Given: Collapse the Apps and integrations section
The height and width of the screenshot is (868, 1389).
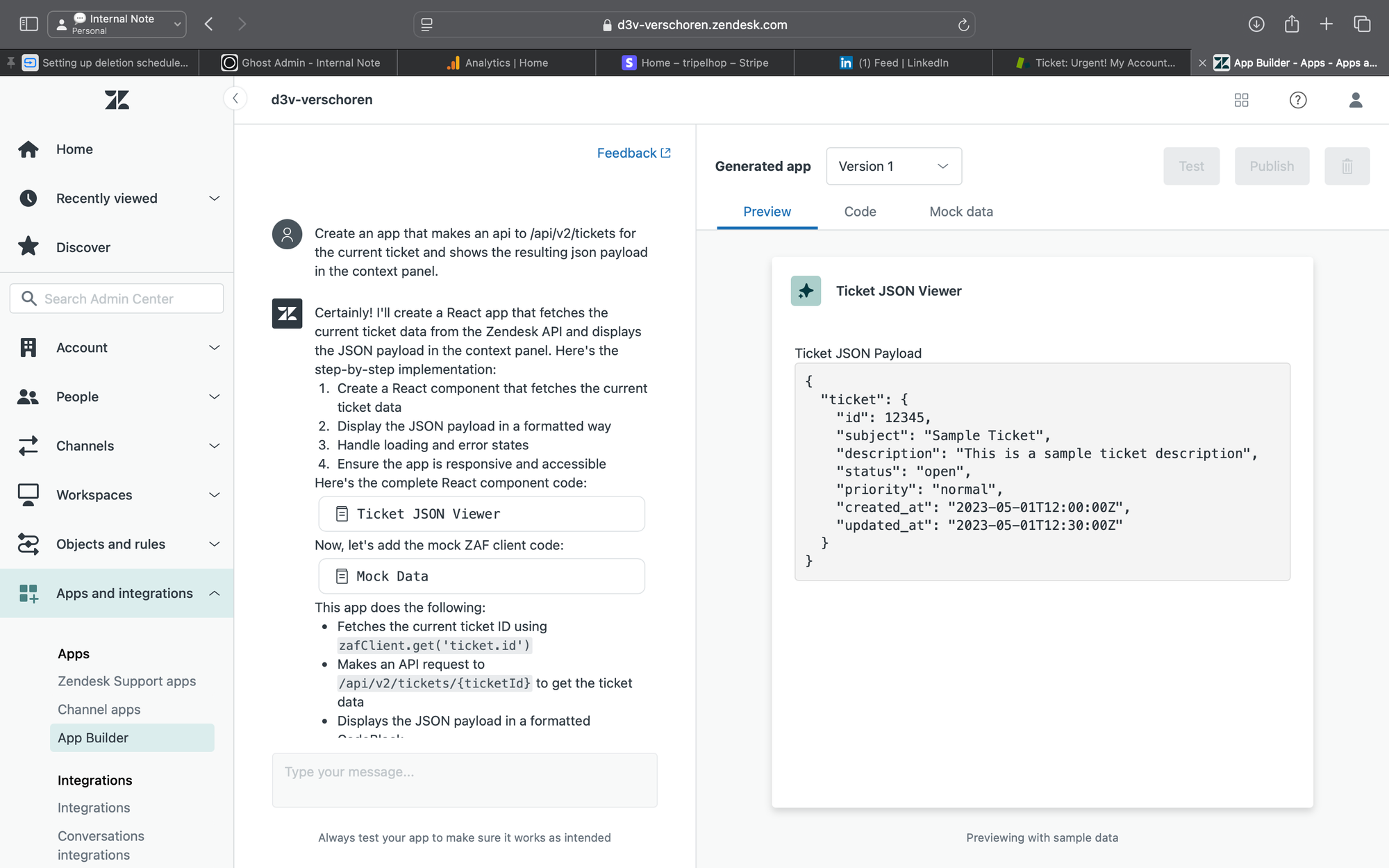Looking at the screenshot, I should [117, 594].
